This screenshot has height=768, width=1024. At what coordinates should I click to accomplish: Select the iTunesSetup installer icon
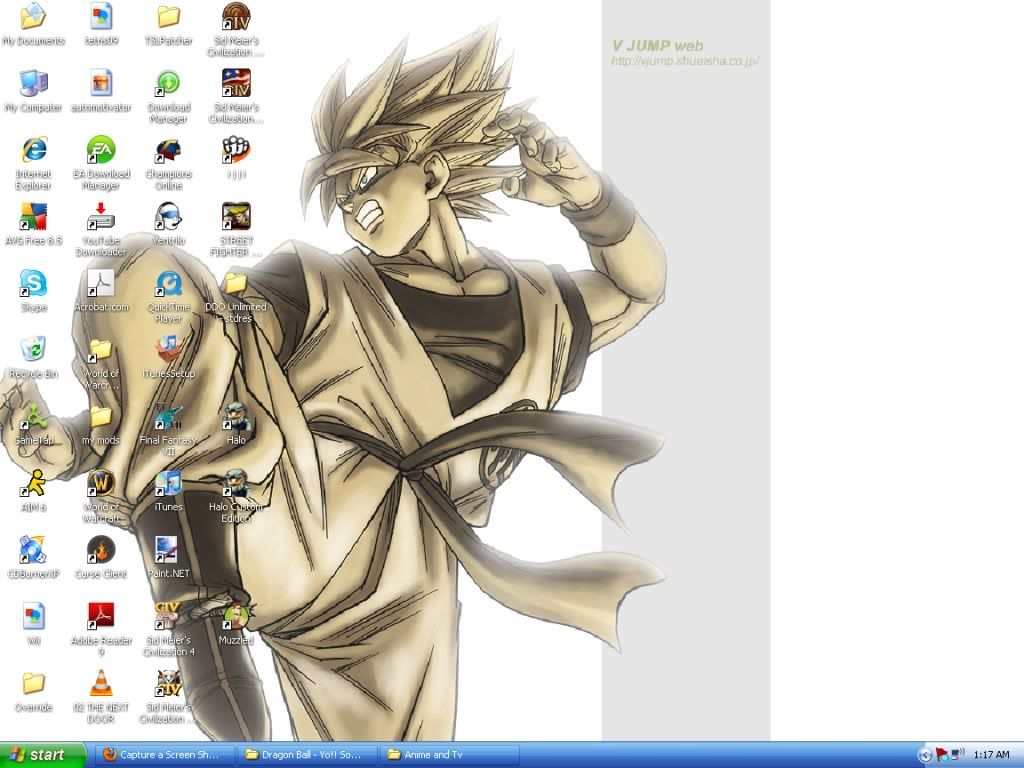point(168,350)
